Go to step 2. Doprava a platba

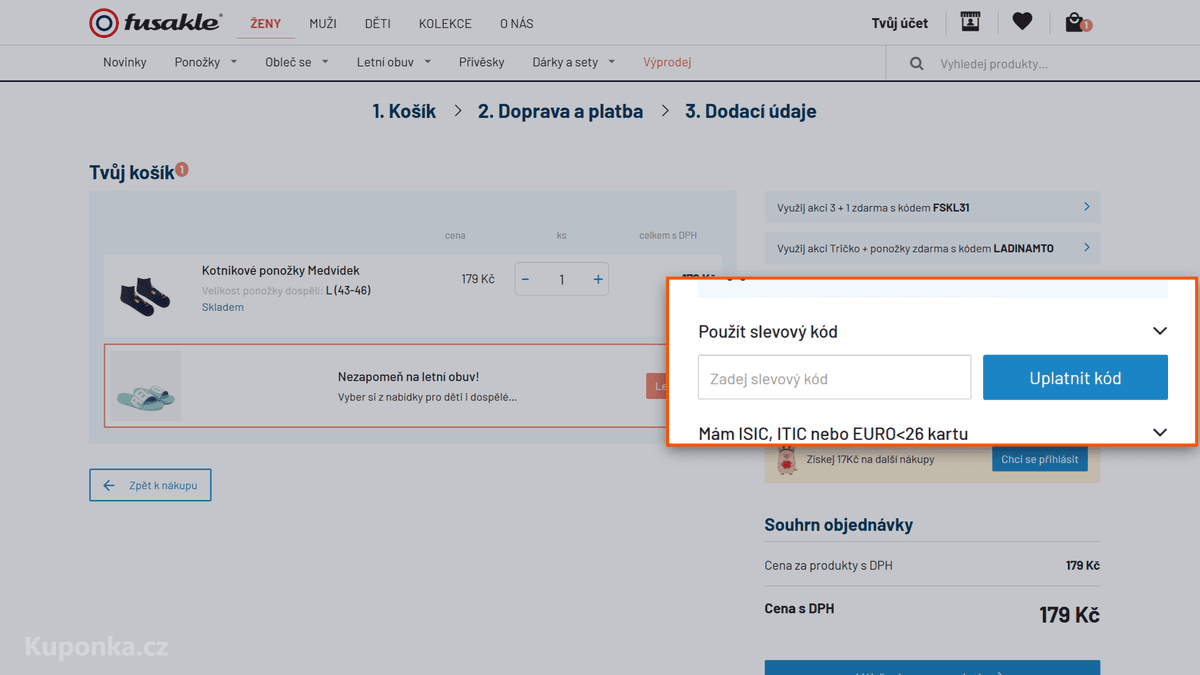560,111
